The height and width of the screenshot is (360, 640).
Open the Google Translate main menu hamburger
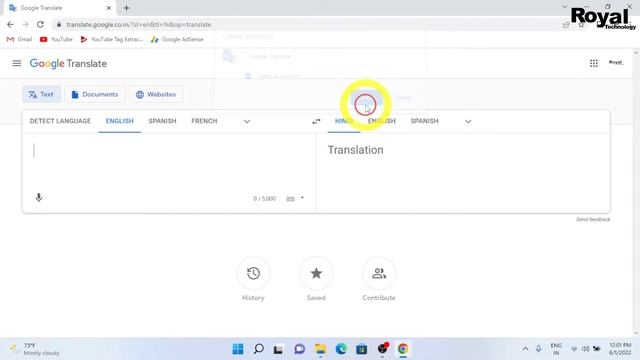coord(17,63)
